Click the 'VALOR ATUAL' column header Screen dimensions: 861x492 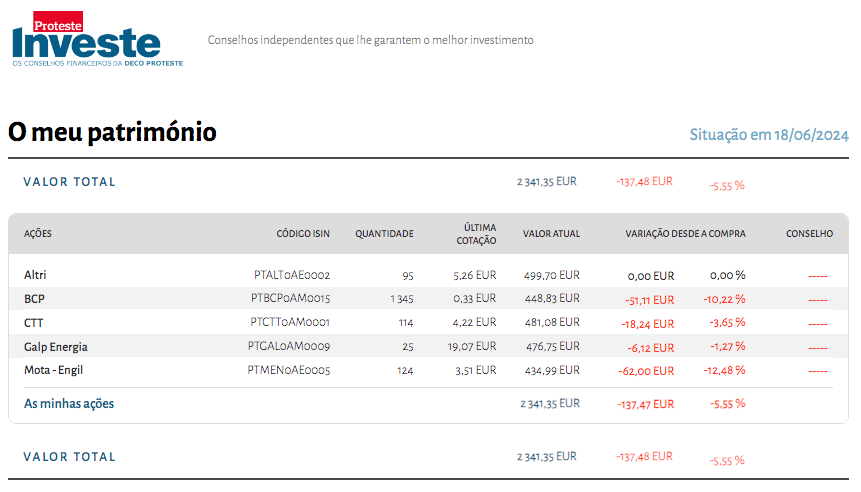pyautogui.click(x=551, y=234)
